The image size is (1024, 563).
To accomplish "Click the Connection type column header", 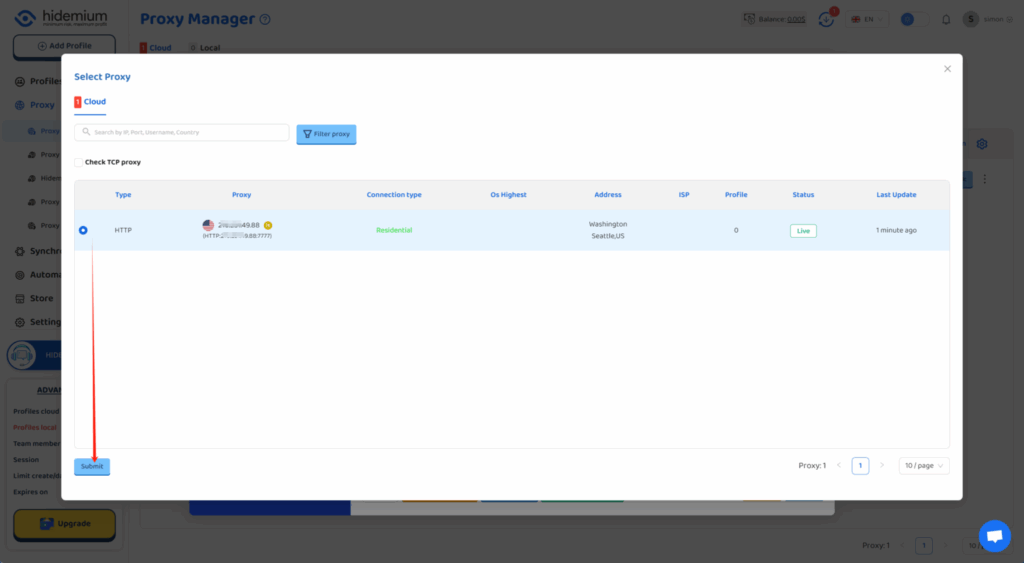I will click(x=394, y=195).
